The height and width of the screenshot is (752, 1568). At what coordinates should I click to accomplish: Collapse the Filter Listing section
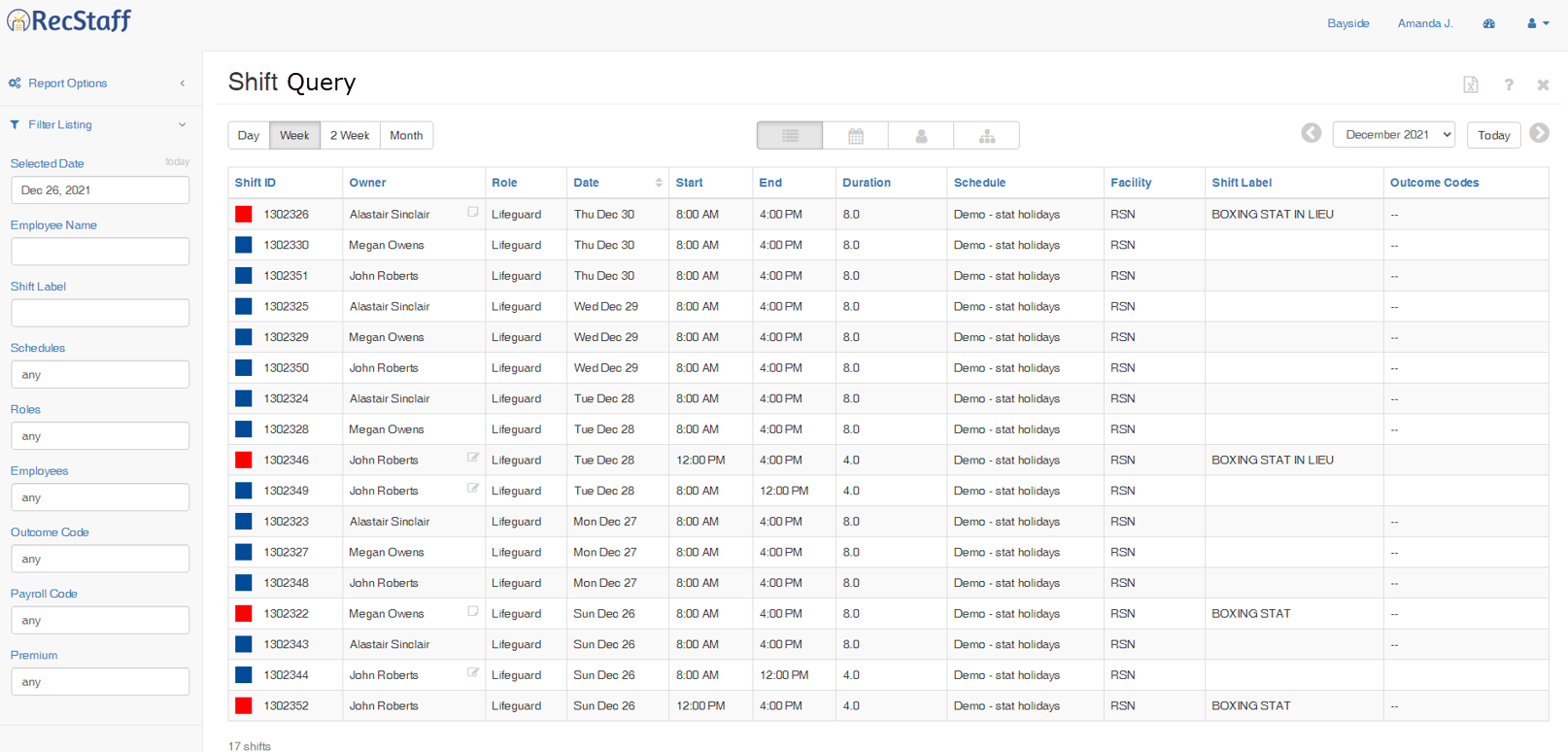183,124
